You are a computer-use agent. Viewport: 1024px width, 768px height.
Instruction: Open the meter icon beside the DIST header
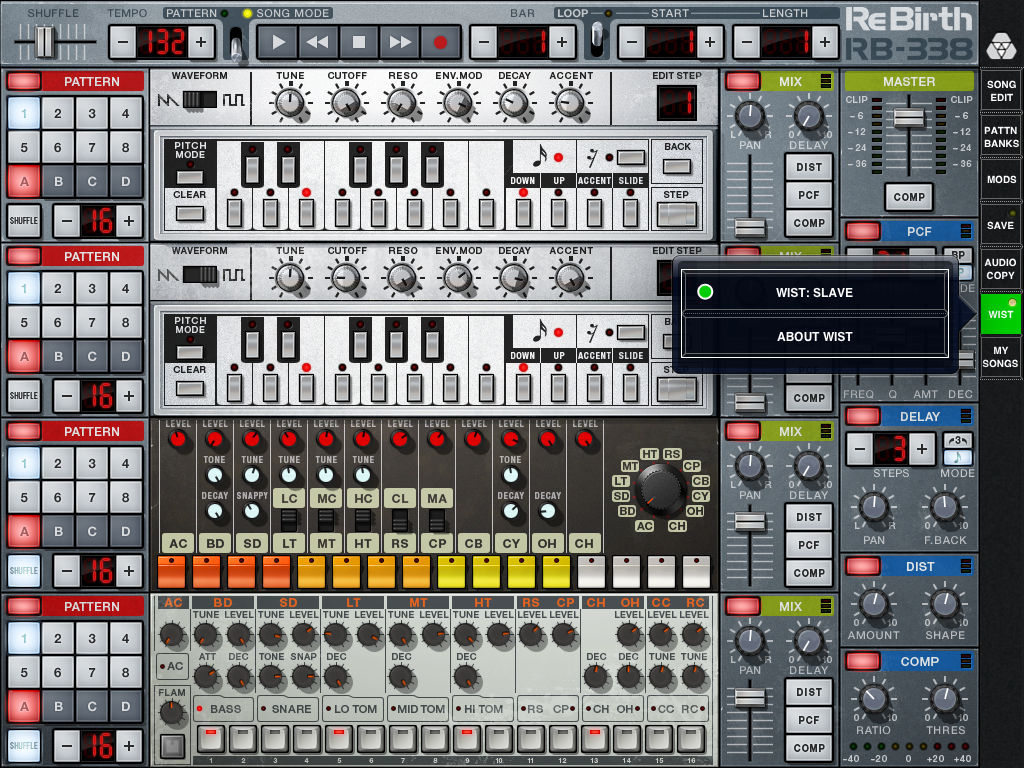pyautogui.click(x=966, y=566)
